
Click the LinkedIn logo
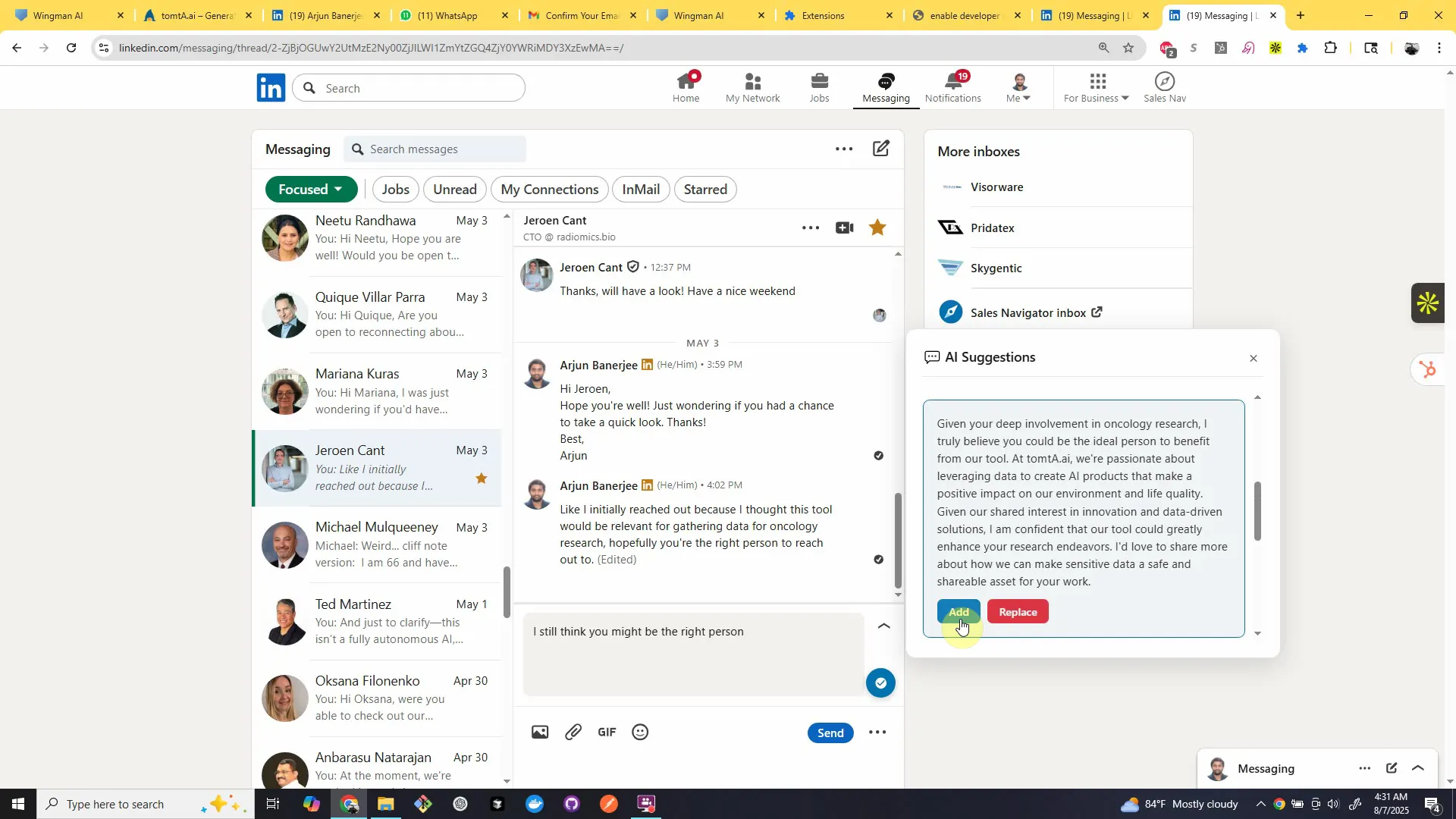coord(271,88)
